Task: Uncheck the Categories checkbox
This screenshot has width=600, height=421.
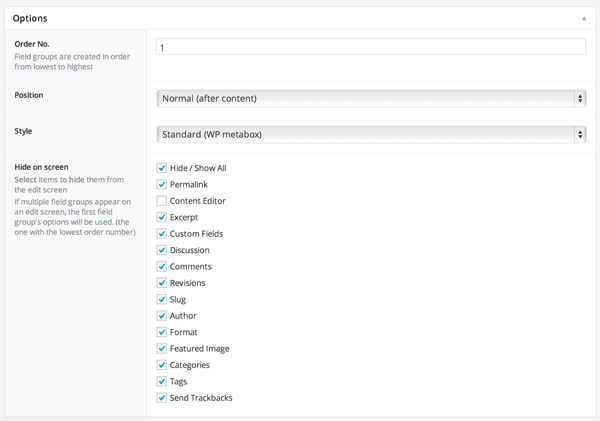Action: [x=161, y=365]
